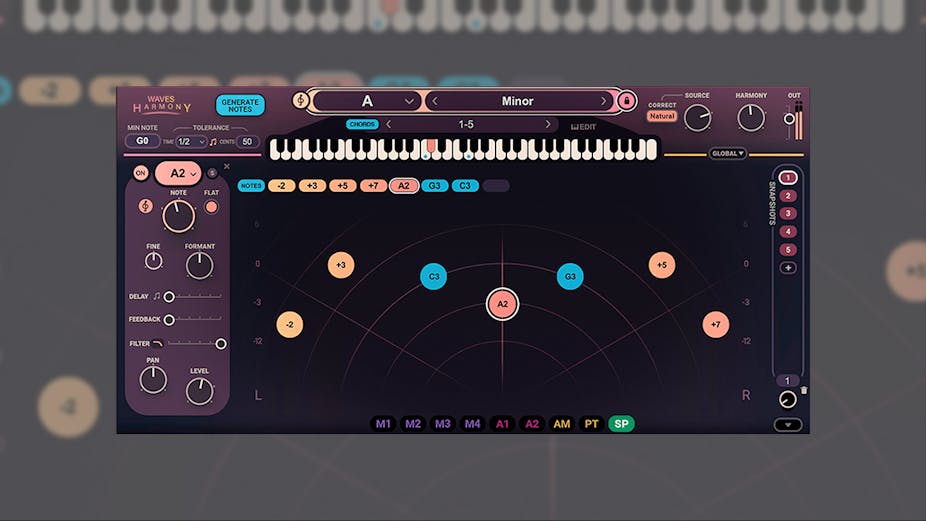Add a new snapshot with the plus button

[788, 267]
